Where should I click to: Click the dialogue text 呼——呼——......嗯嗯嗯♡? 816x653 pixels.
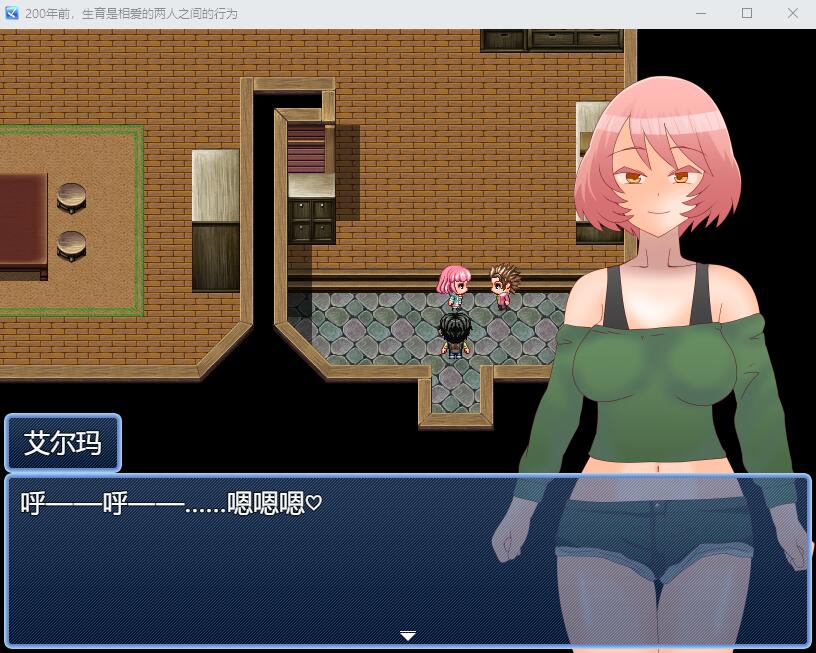[x=171, y=503]
